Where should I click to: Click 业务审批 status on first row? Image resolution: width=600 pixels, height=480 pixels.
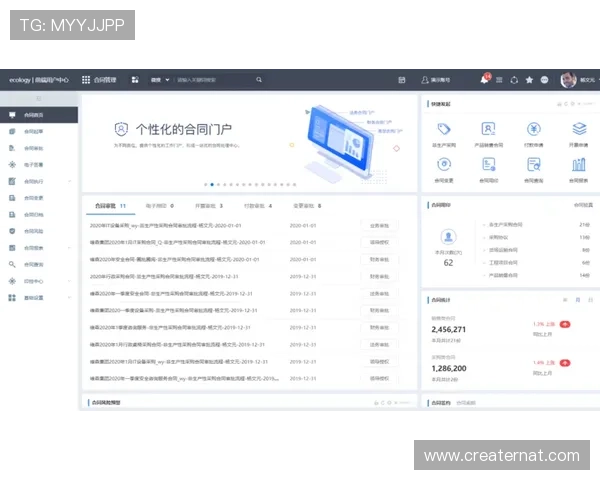coord(380,226)
